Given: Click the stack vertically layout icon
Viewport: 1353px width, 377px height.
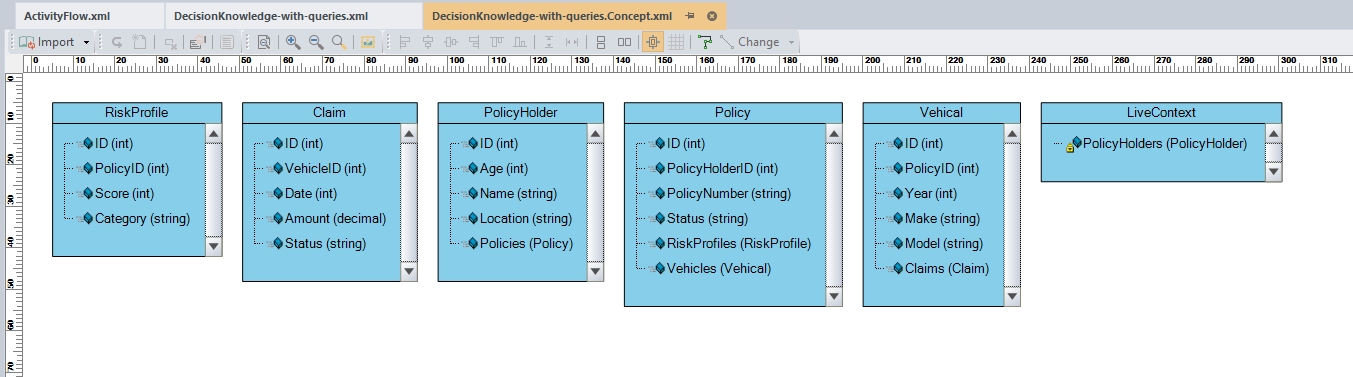Looking at the screenshot, I should (601, 42).
